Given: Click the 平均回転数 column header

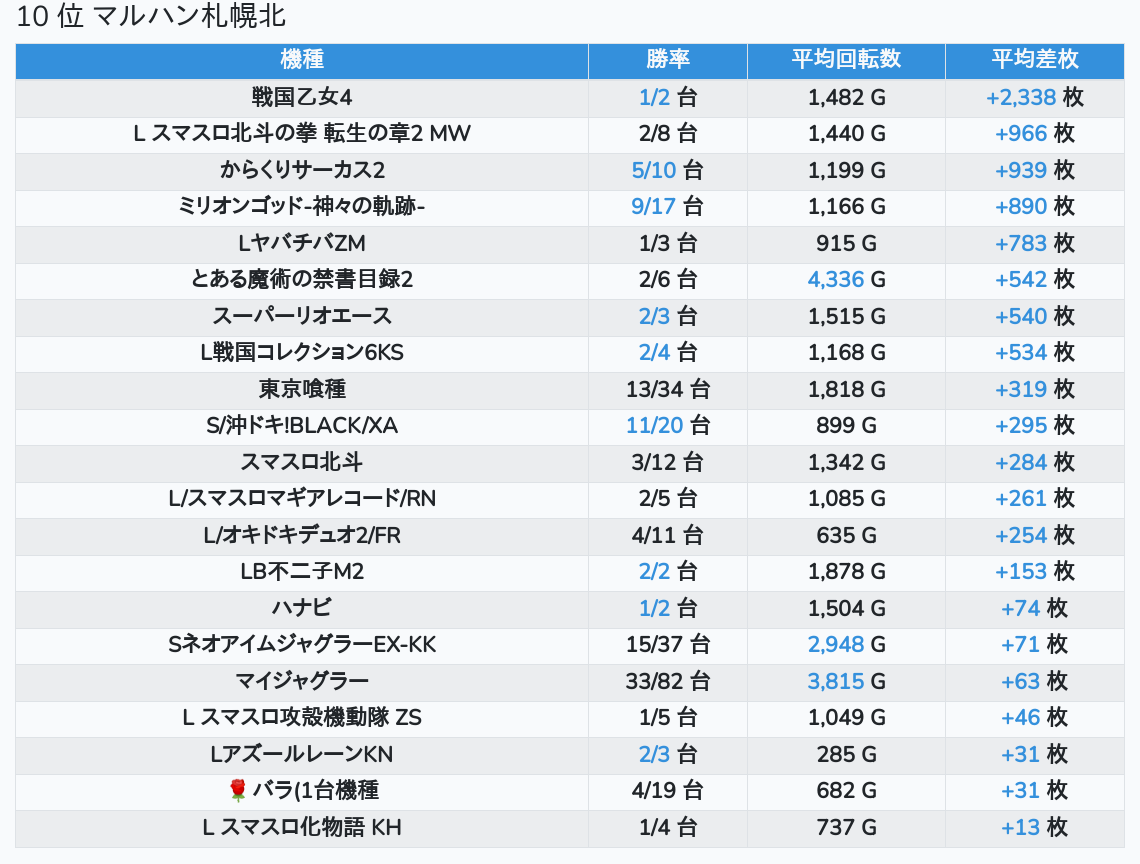Looking at the screenshot, I should point(846,60).
